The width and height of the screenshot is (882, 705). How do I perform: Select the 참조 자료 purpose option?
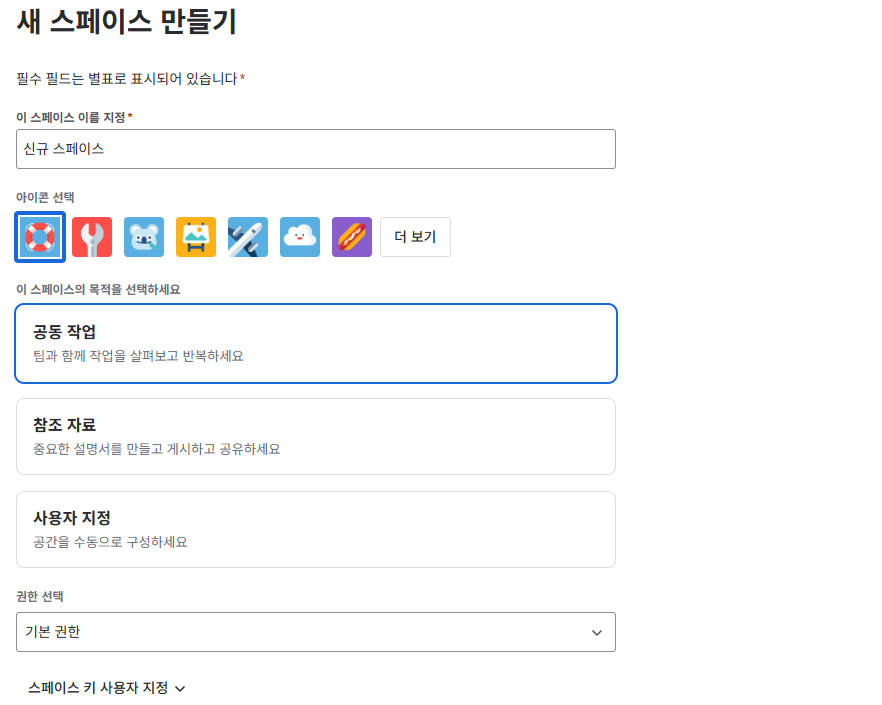click(316, 437)
